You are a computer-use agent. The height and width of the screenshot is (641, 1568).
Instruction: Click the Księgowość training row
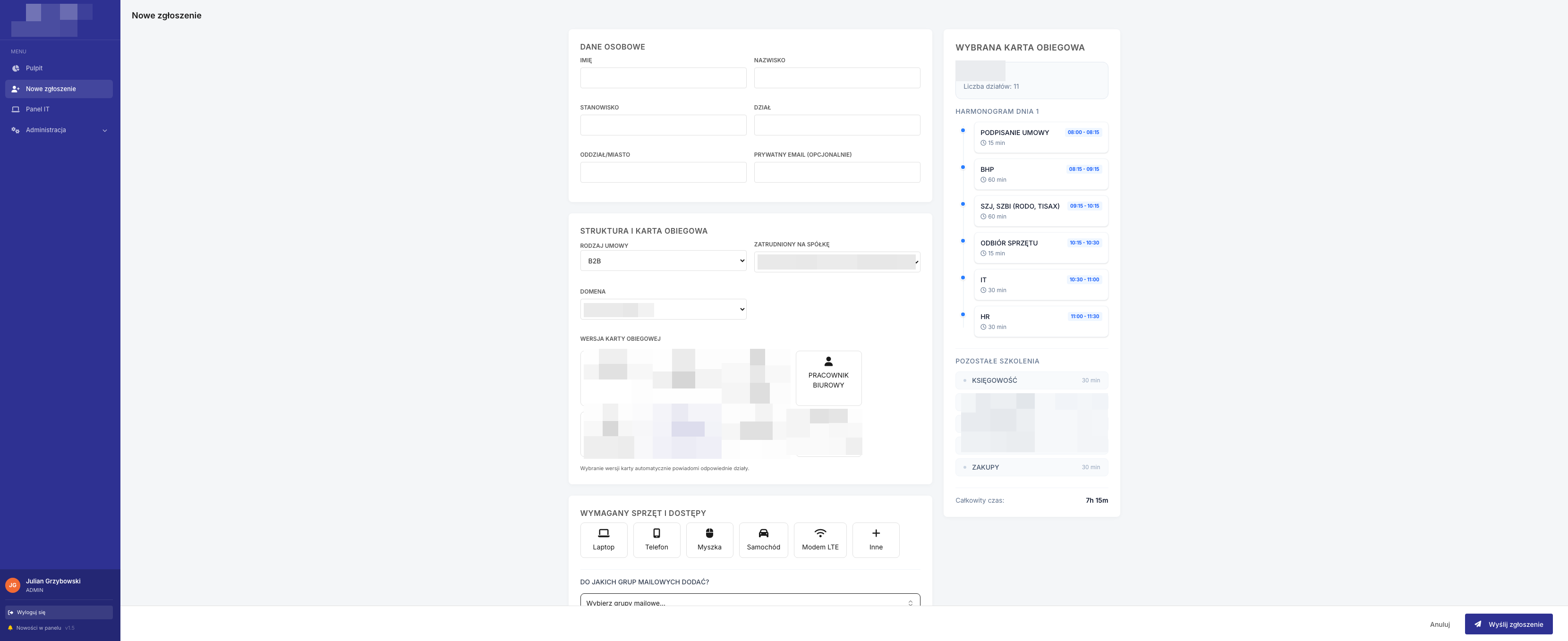tap(1032, 381)
